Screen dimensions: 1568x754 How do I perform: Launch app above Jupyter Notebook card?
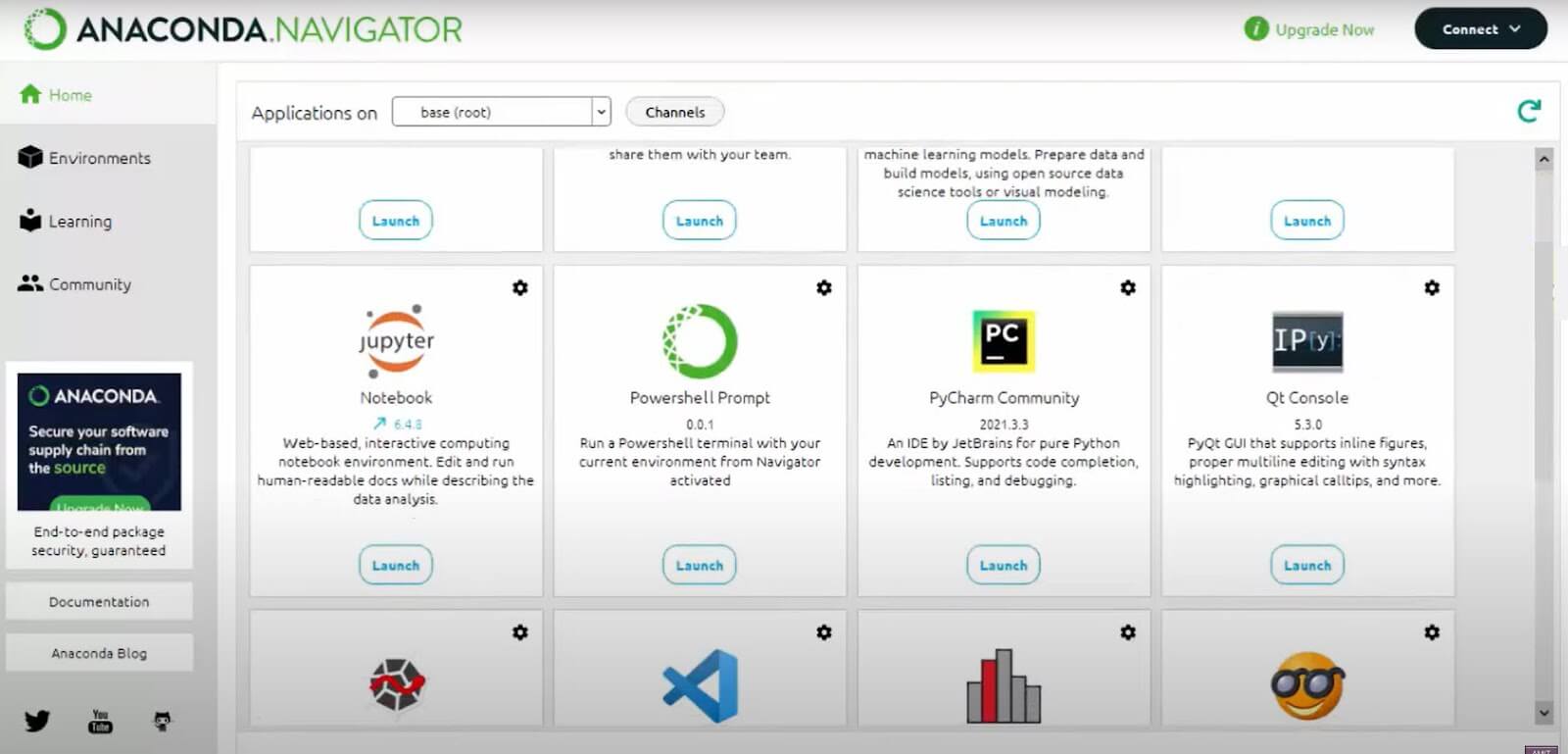396,221
